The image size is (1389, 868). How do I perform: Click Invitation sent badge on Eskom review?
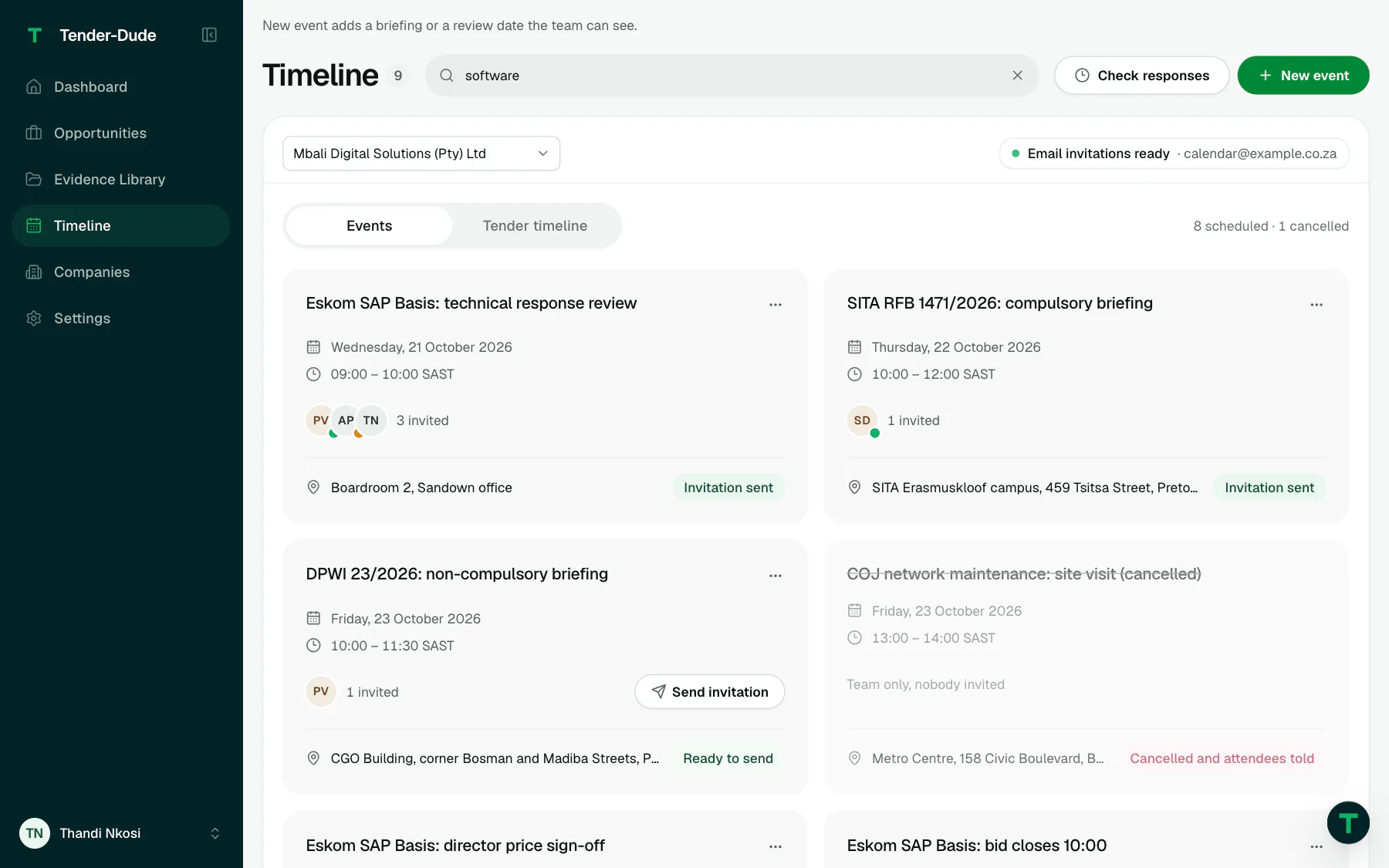728,487
